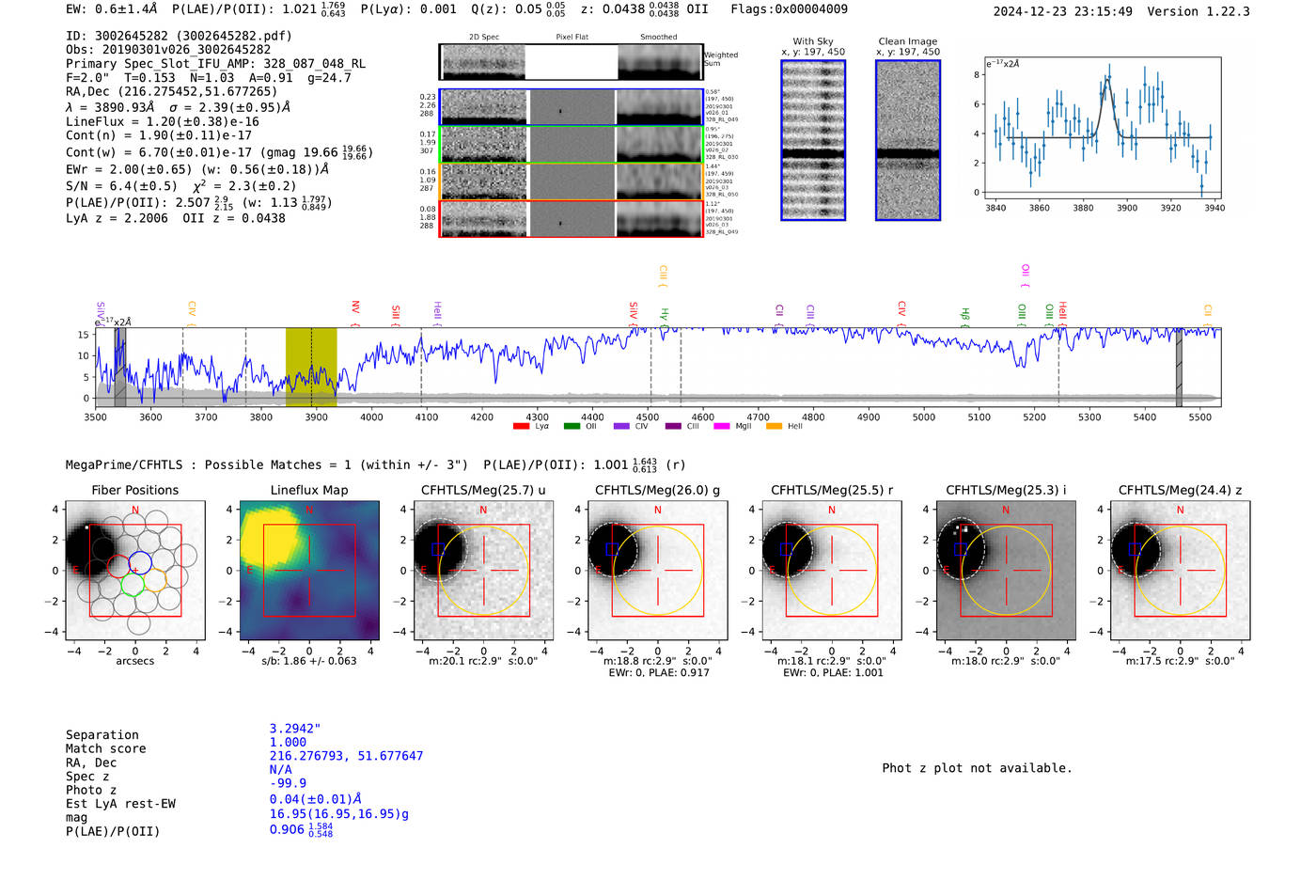
Task: Click the 'Primary Spec_Slot_IFU_AMP: 328_087_048_RL' line
Action: (x=216, y=64)
